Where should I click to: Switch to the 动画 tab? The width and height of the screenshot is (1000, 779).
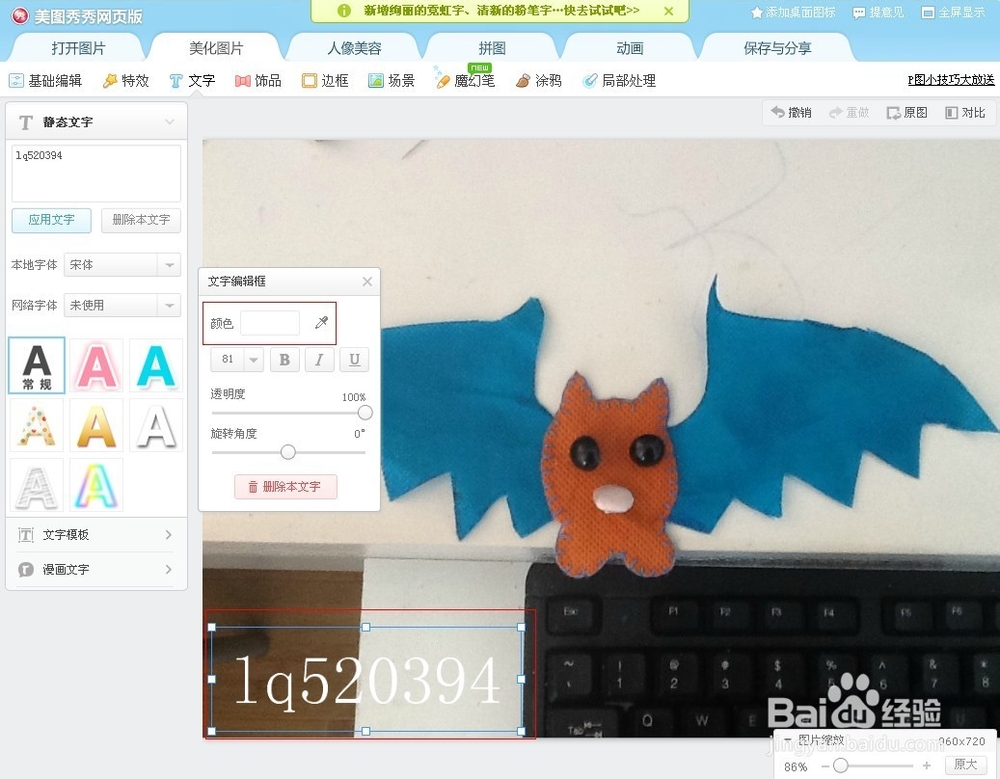pos(629,48)
